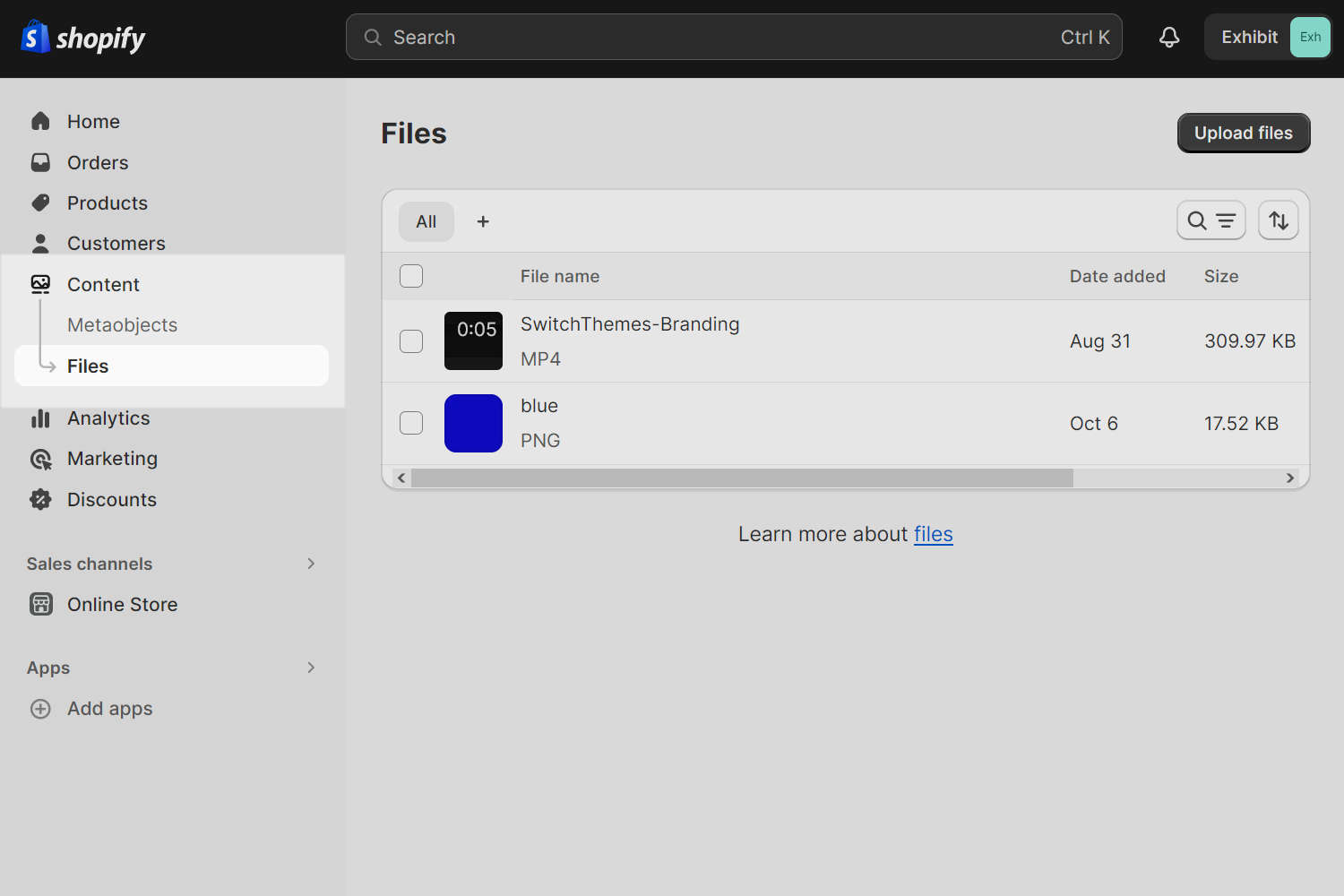Click the Content label in sidebar

[103, 284]
